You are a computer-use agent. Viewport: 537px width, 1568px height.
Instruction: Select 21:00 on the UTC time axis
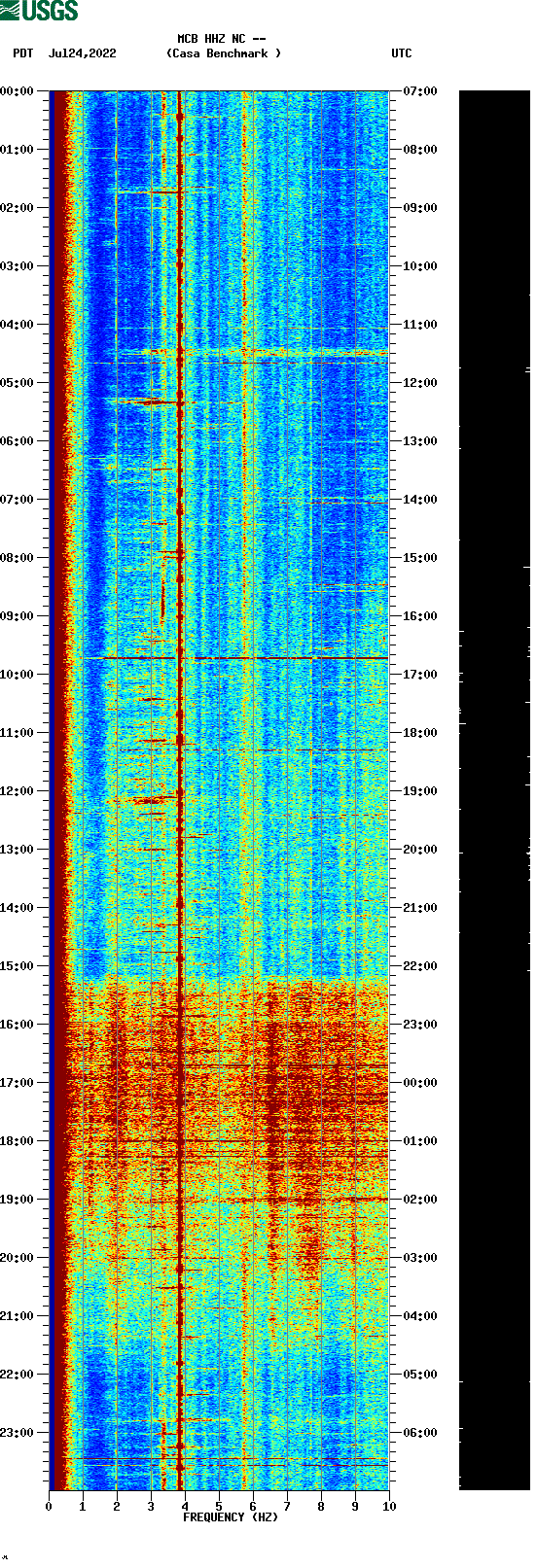[420, 908]
